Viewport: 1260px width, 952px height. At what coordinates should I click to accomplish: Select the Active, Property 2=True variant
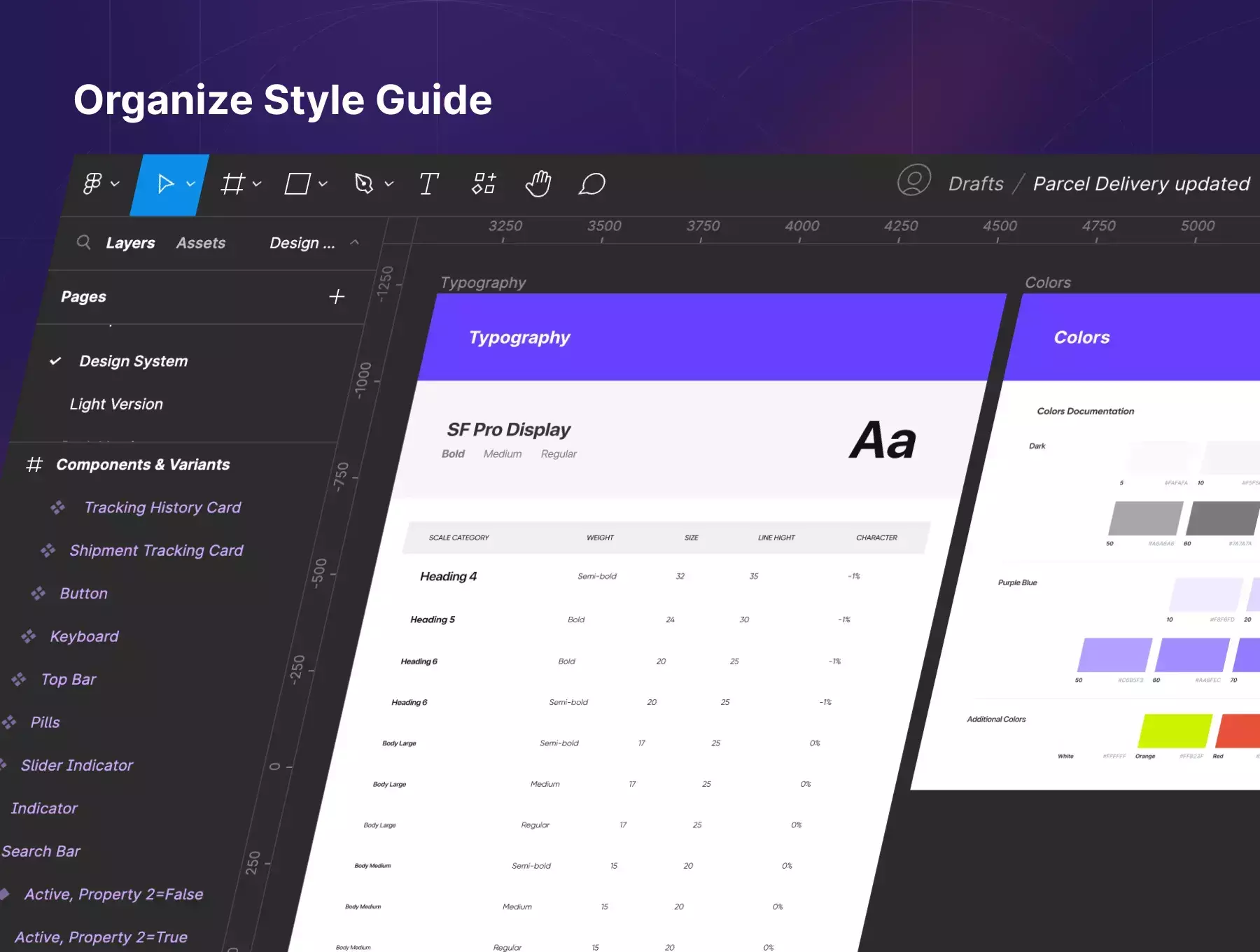coord(101,937)
